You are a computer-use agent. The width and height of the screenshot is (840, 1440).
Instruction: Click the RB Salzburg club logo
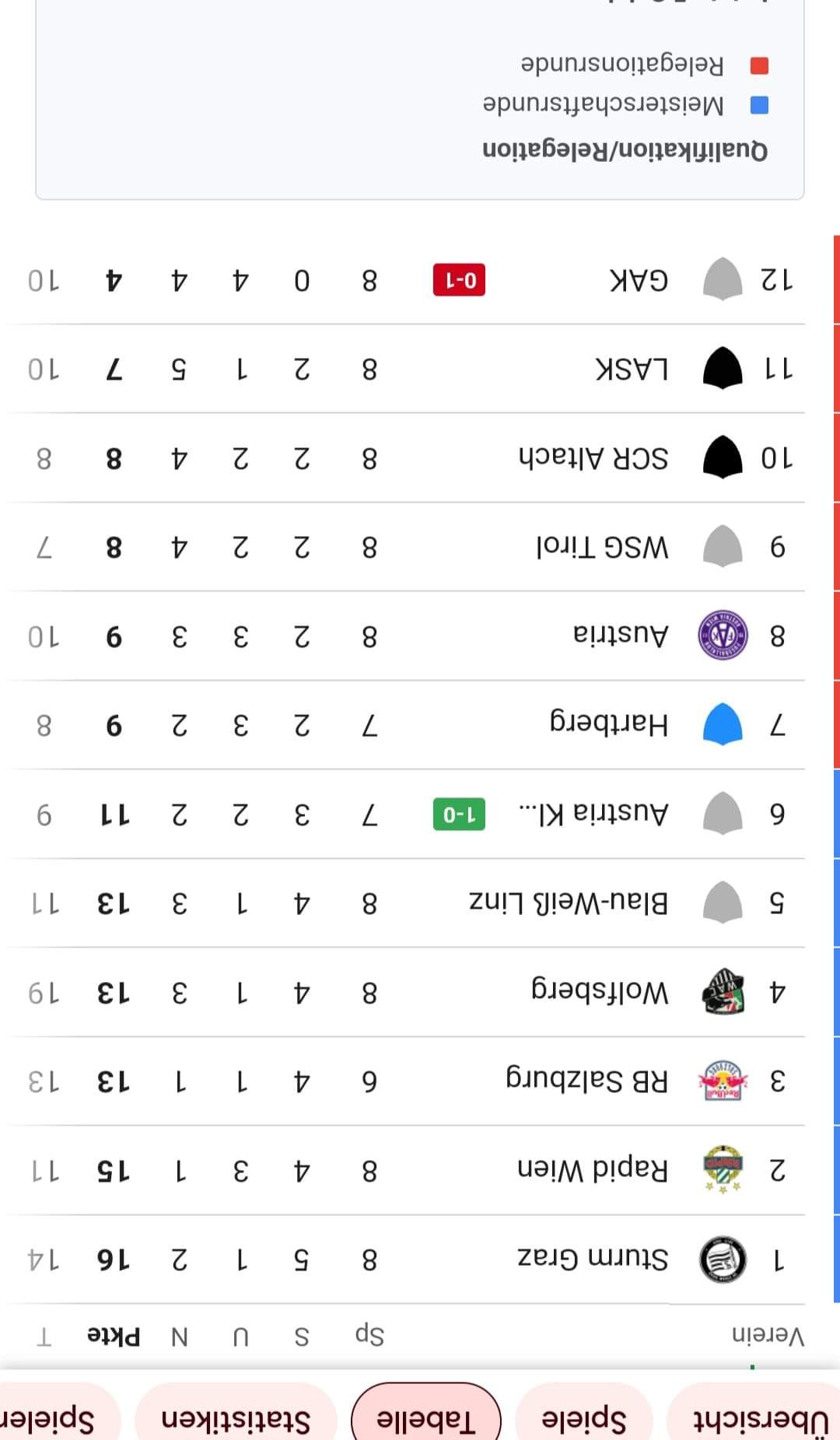click(x=723, y=1081)
